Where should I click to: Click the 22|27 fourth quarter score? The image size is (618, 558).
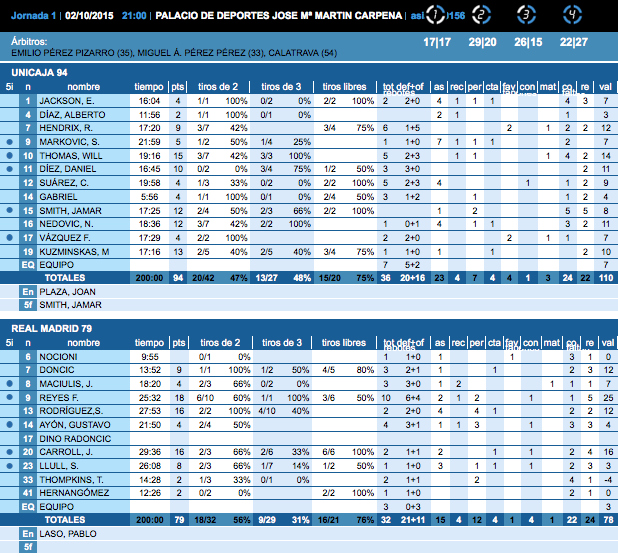point(574,42)
